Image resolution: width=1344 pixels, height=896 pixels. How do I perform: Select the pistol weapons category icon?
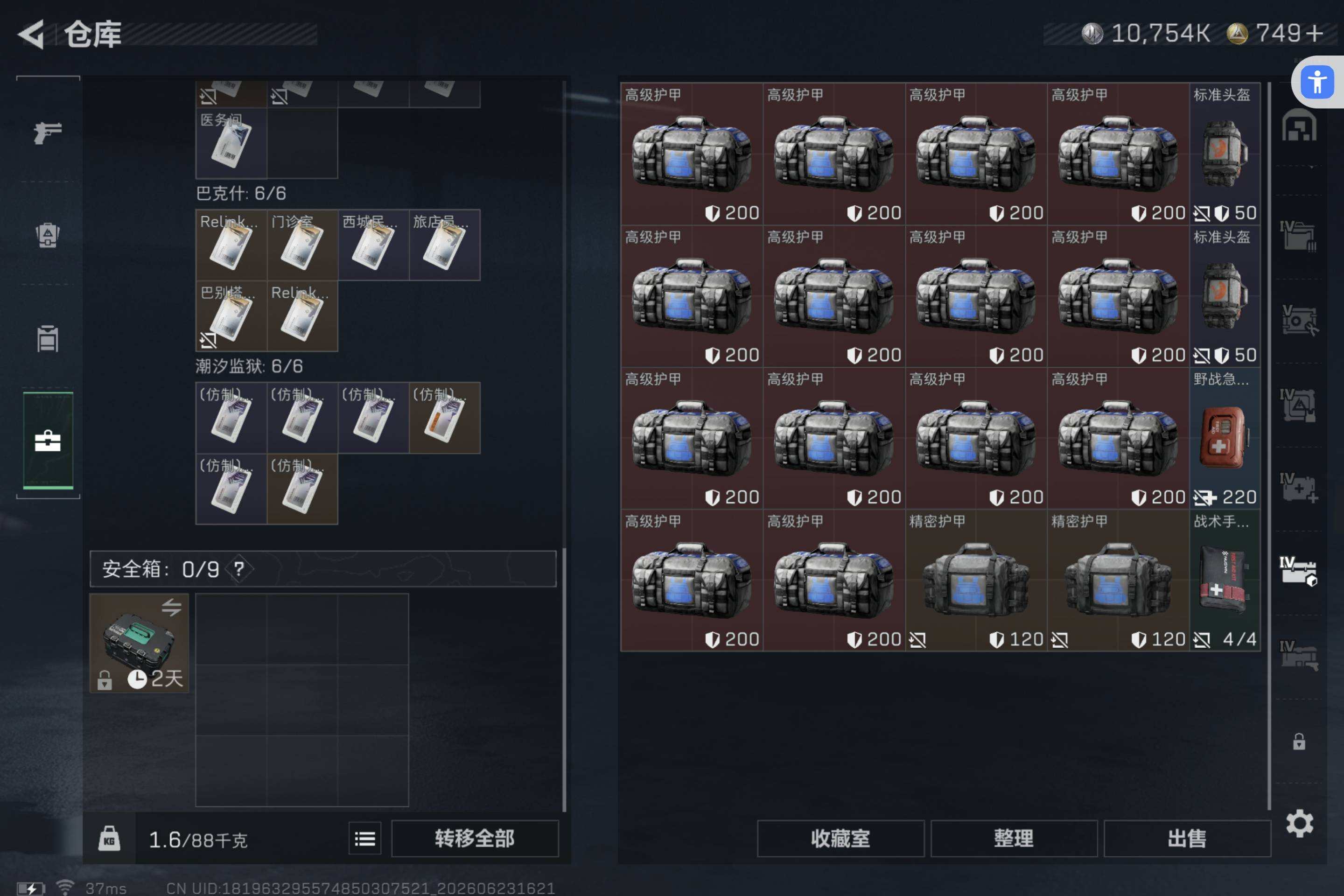tap(48, 133)
